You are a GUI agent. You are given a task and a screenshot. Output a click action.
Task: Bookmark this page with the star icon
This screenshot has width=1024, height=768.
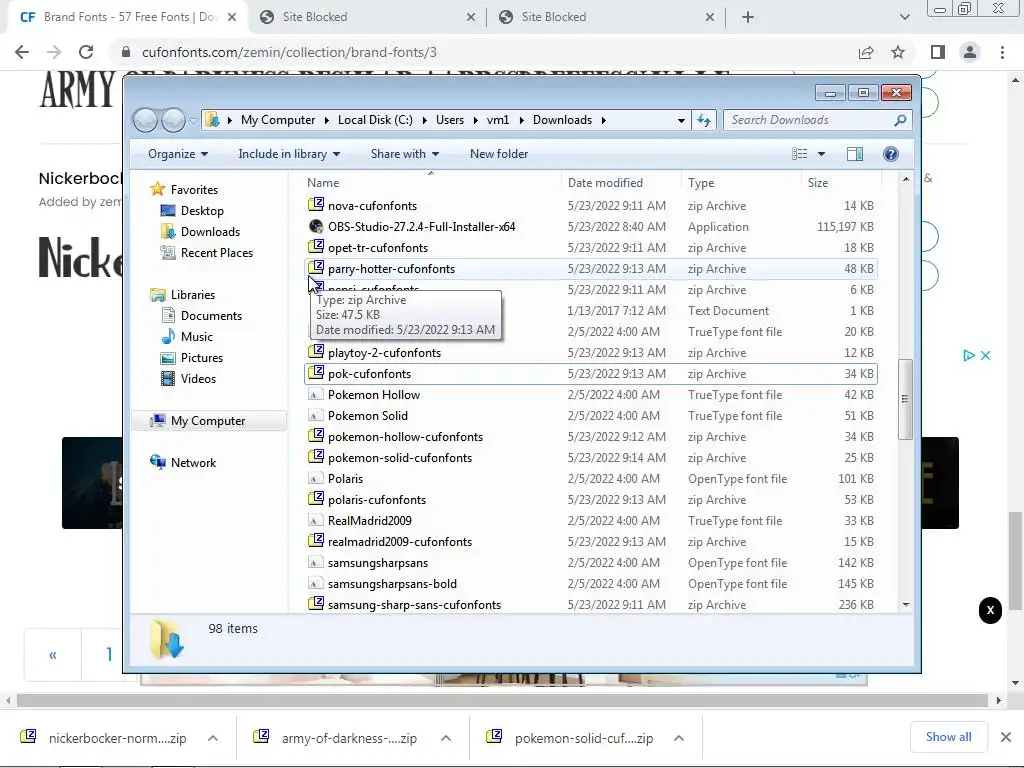point(898,52)
